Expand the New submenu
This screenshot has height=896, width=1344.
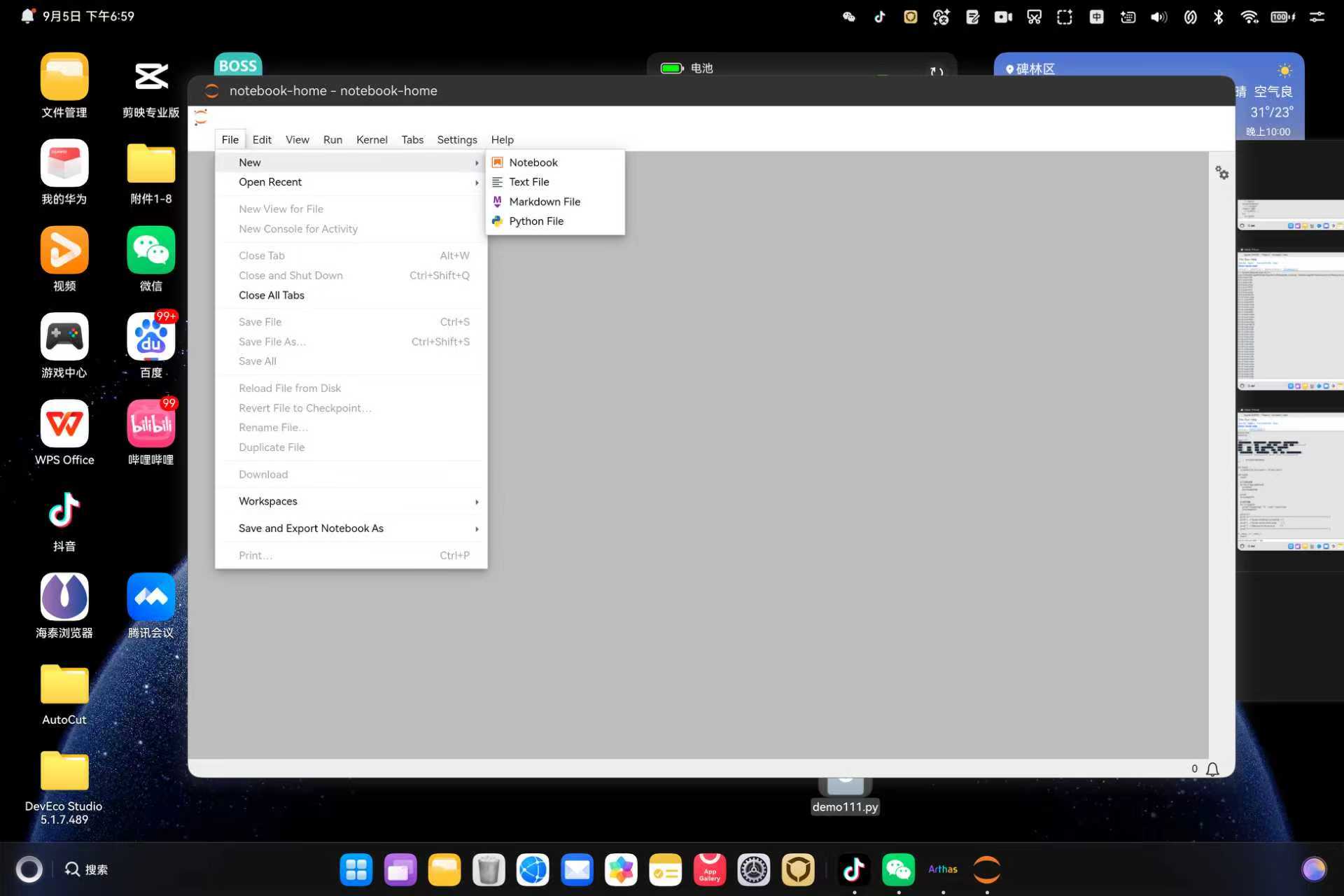[351, 162]
